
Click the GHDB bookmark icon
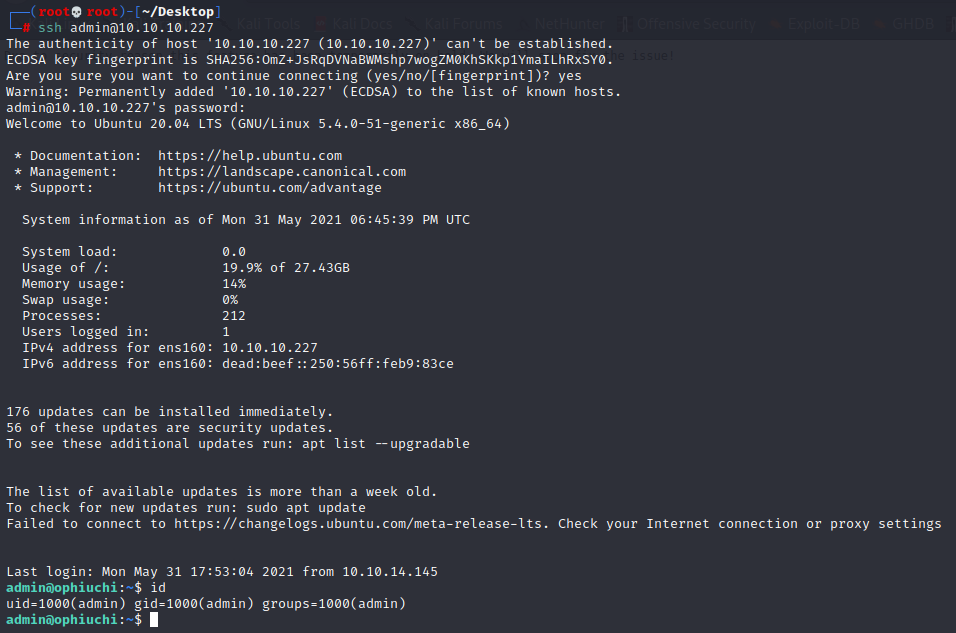(x=880, y=24)
